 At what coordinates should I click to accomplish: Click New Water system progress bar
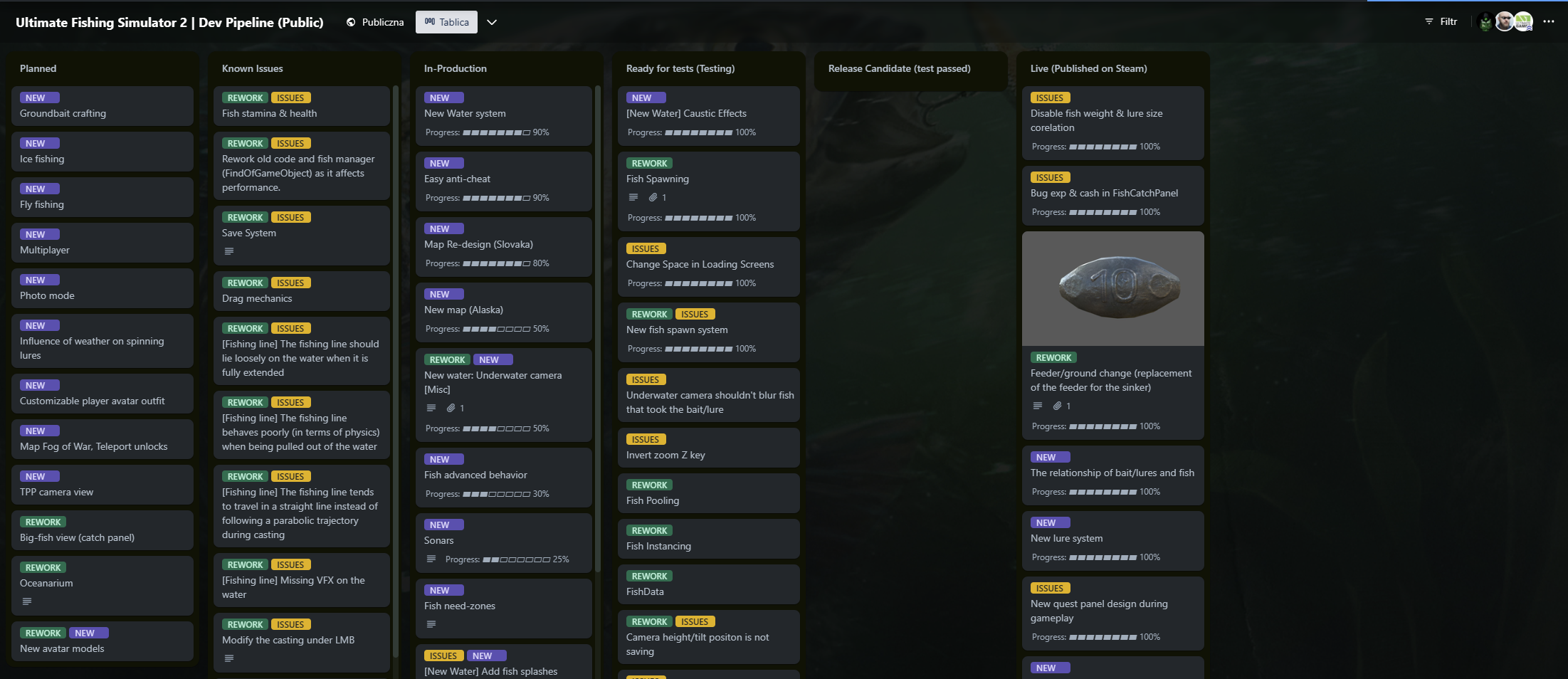(497, 132)
